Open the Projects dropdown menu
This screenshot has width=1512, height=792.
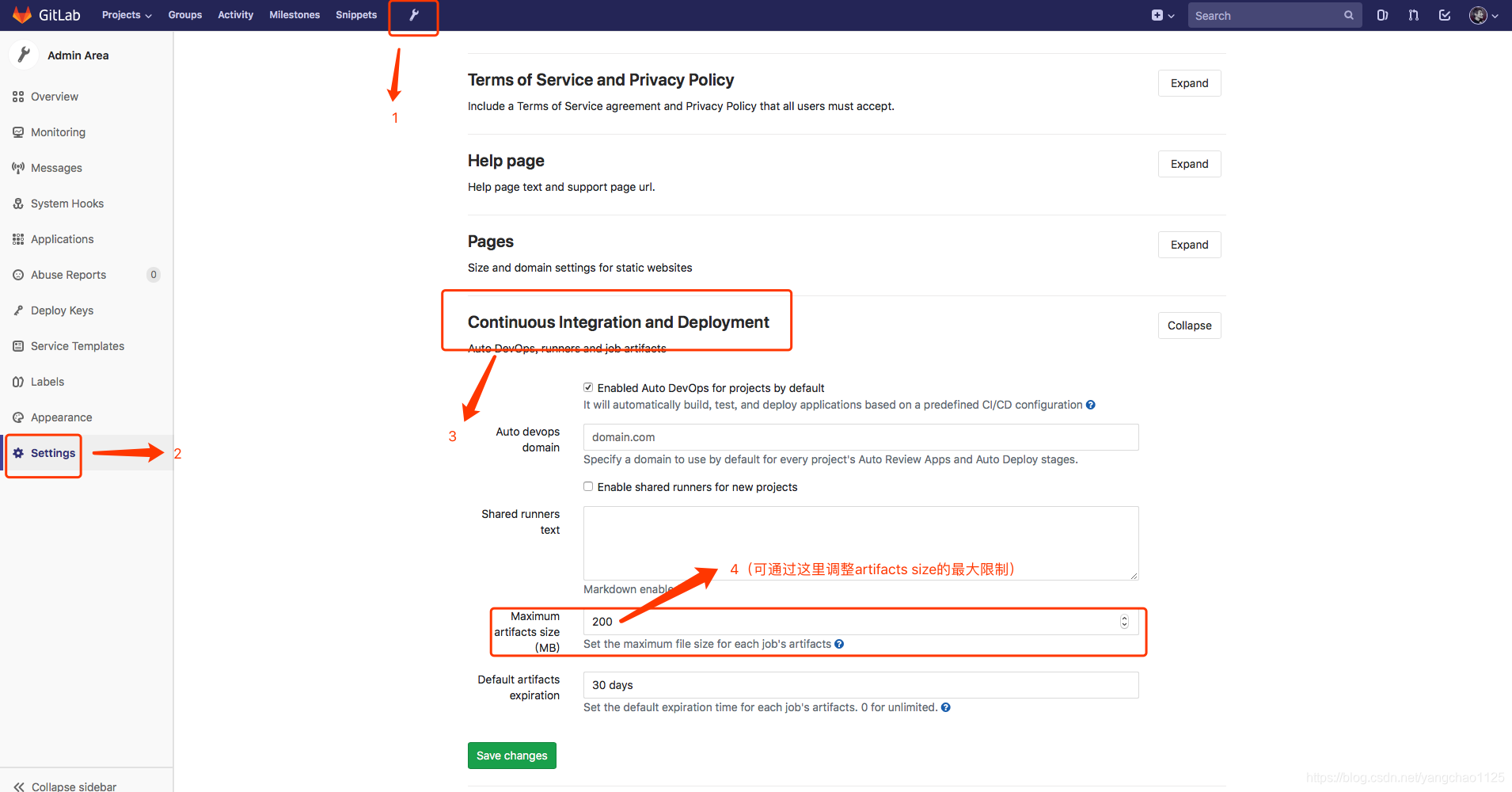126,14
